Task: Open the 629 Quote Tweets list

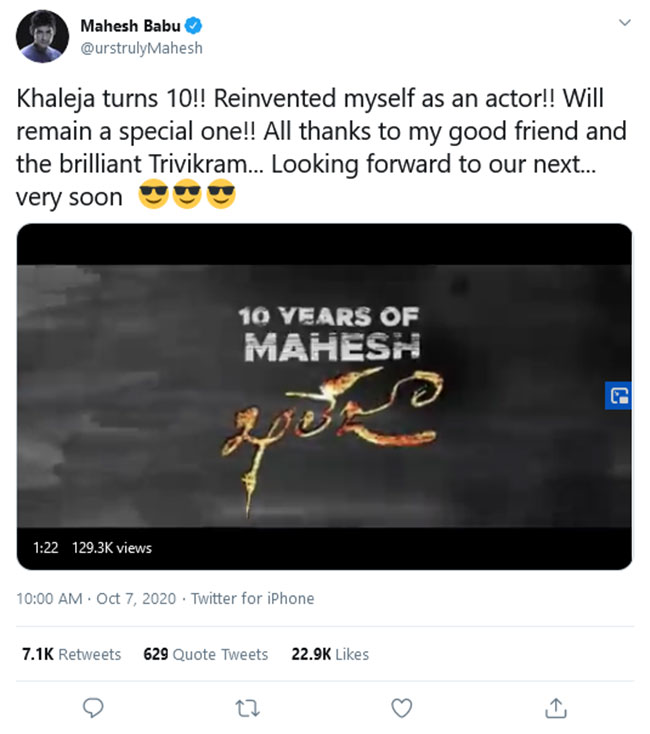Action: 206,654
